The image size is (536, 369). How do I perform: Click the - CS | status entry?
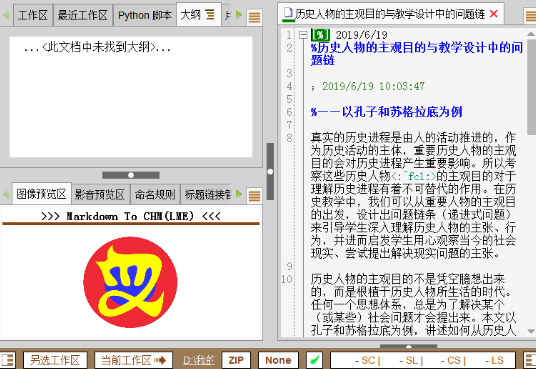pyautogui.click(x=453, y=360)
